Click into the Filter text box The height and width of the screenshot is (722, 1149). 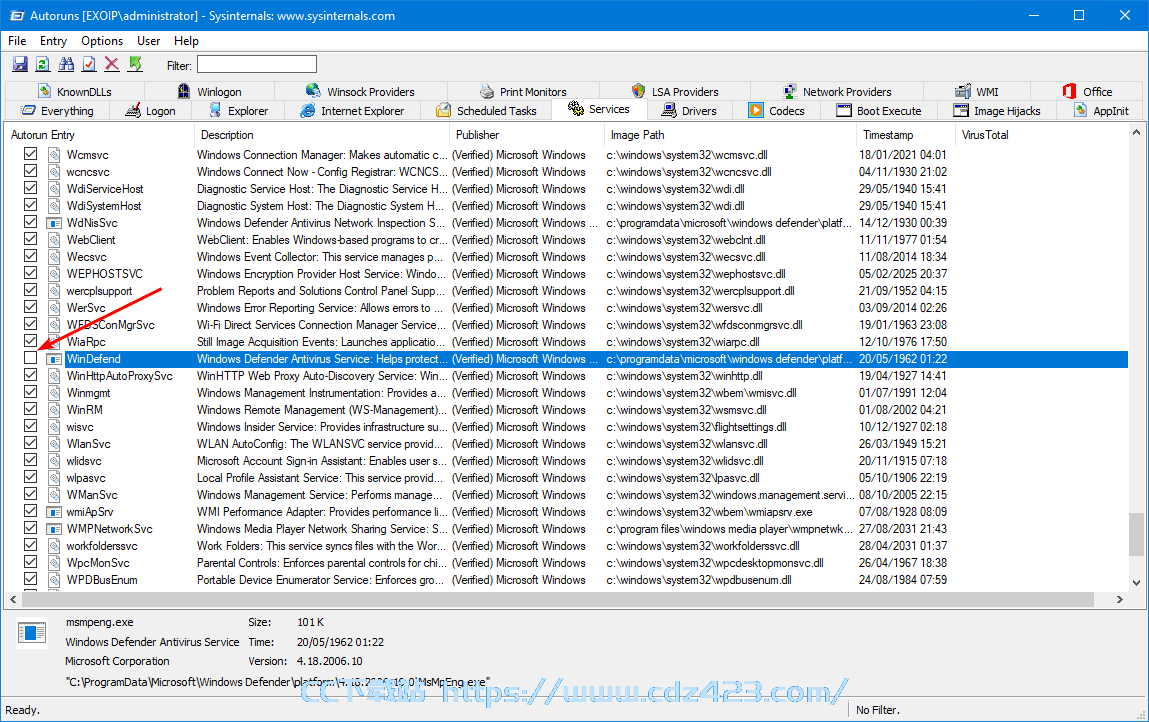[256, 65]
